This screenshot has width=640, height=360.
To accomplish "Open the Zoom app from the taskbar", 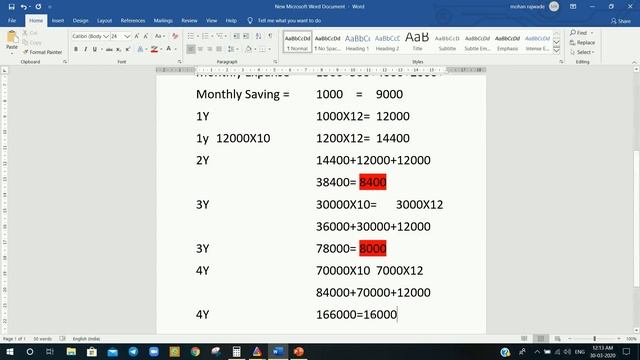I will (154, 351).
